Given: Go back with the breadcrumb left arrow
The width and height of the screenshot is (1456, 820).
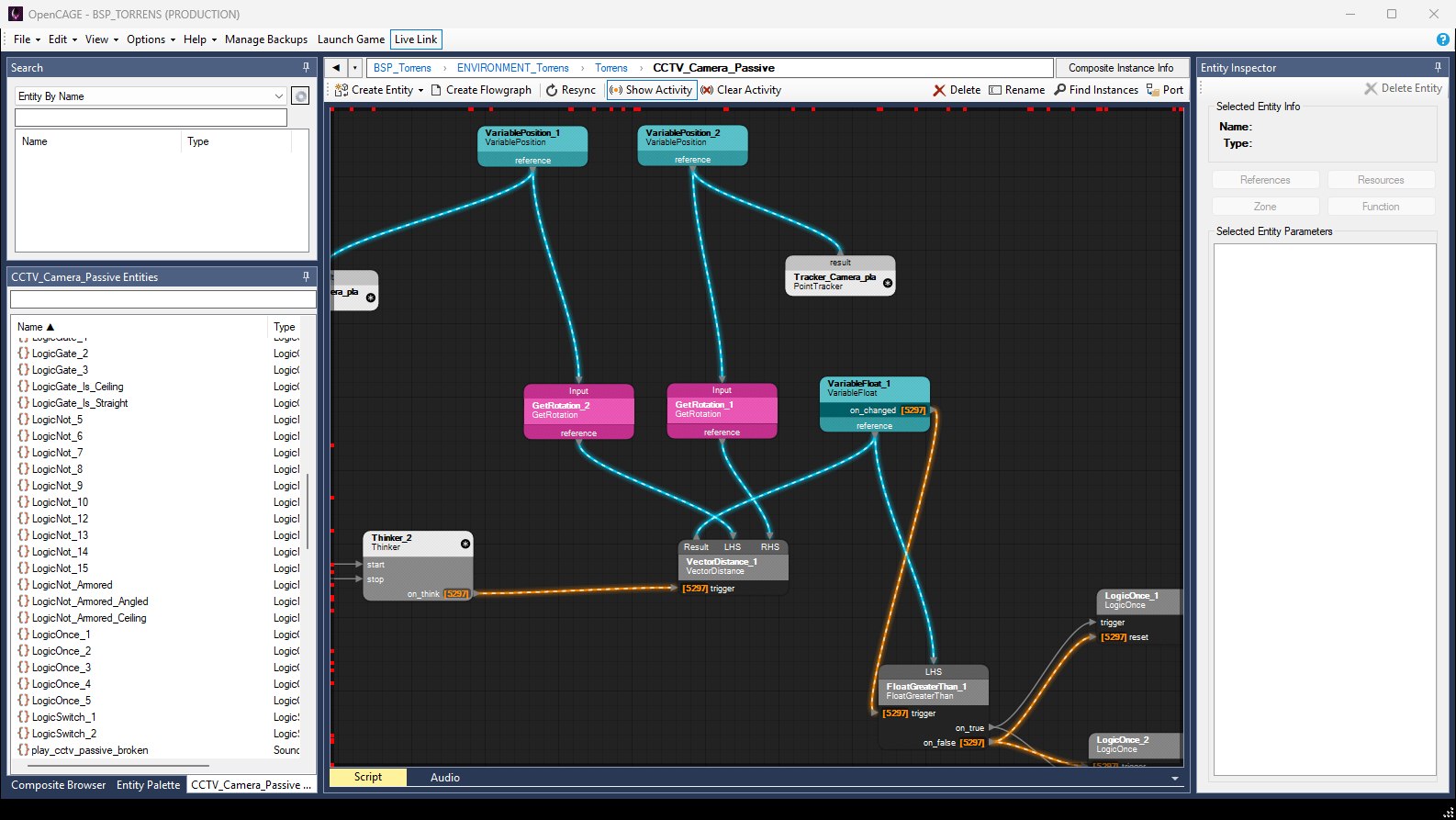Looking at the screenshot, I should pyautogui.click(x=336, y=68).
